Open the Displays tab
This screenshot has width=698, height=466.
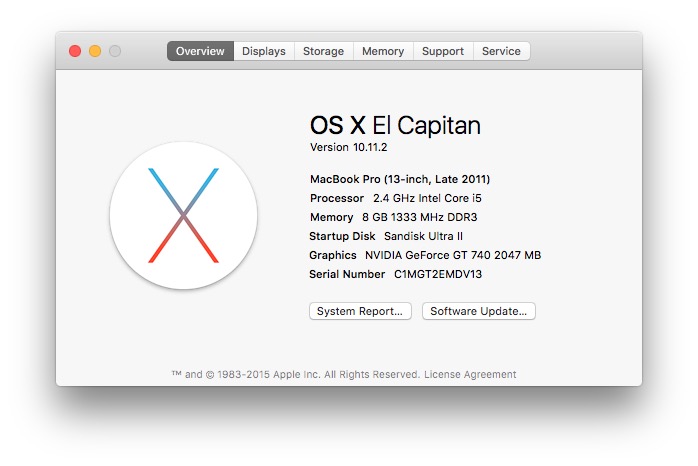click(x=264, y=51)
